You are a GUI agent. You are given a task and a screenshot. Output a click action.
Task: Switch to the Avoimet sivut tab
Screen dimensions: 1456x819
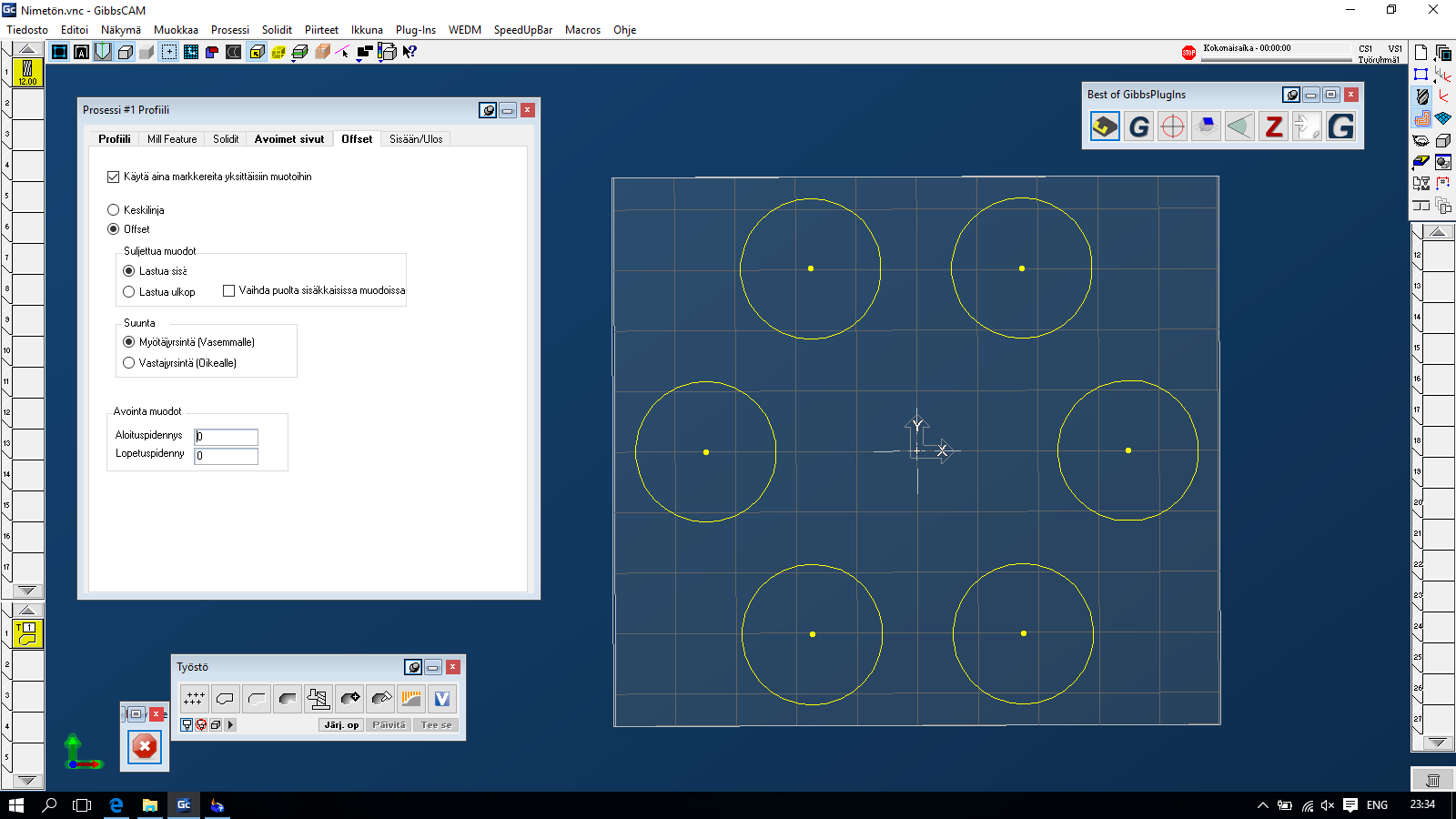click(x=289, y=139)
